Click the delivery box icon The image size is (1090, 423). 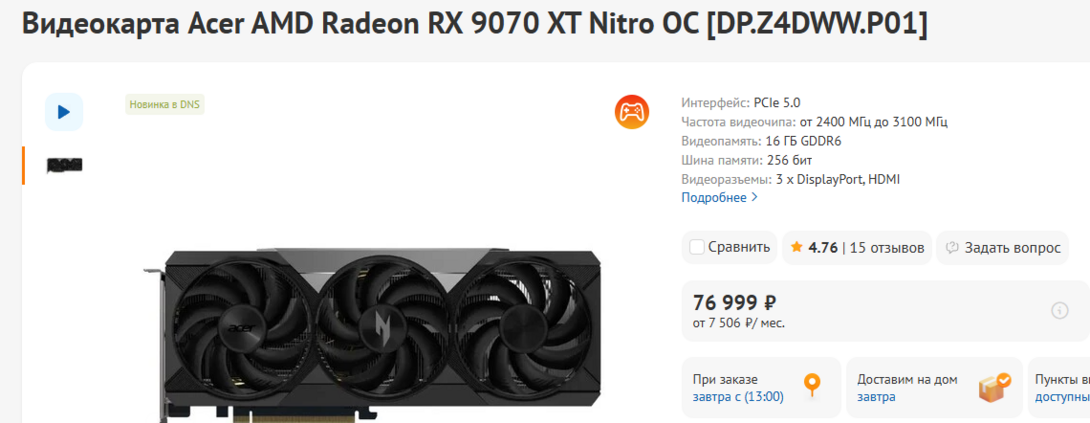pyautogui.click(x=995, y=387)
